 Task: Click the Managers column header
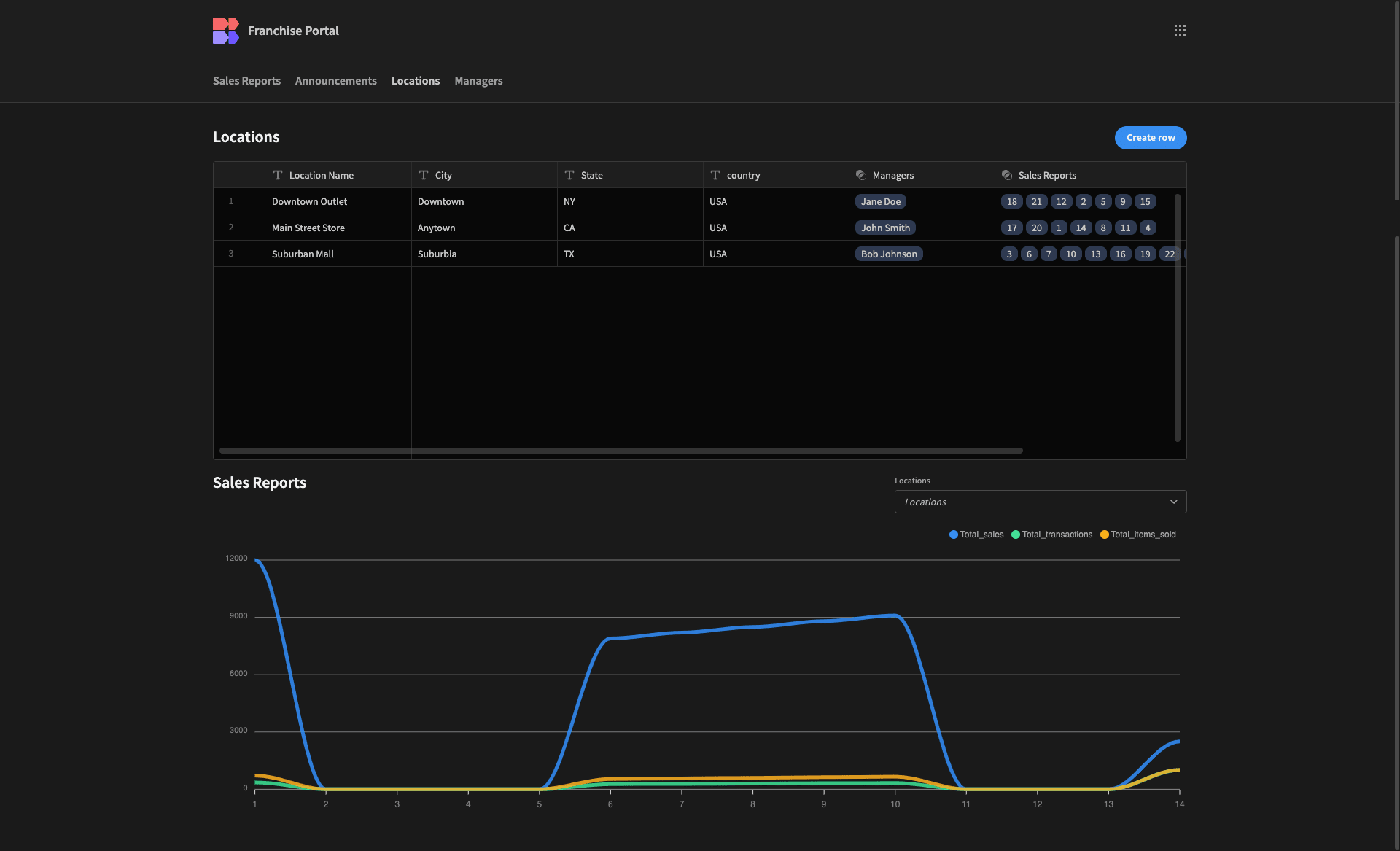point(922,175)
